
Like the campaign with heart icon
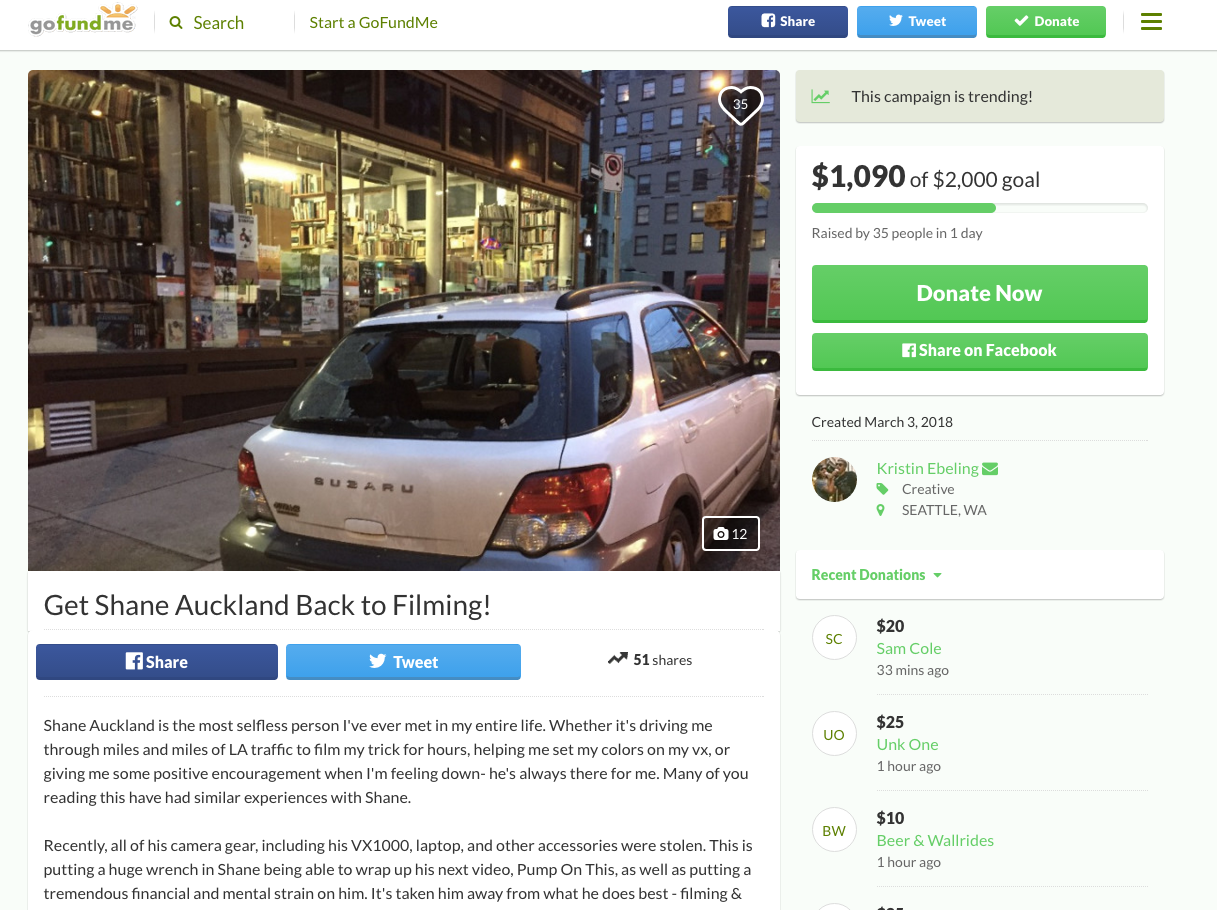click(x=740, y=104)
